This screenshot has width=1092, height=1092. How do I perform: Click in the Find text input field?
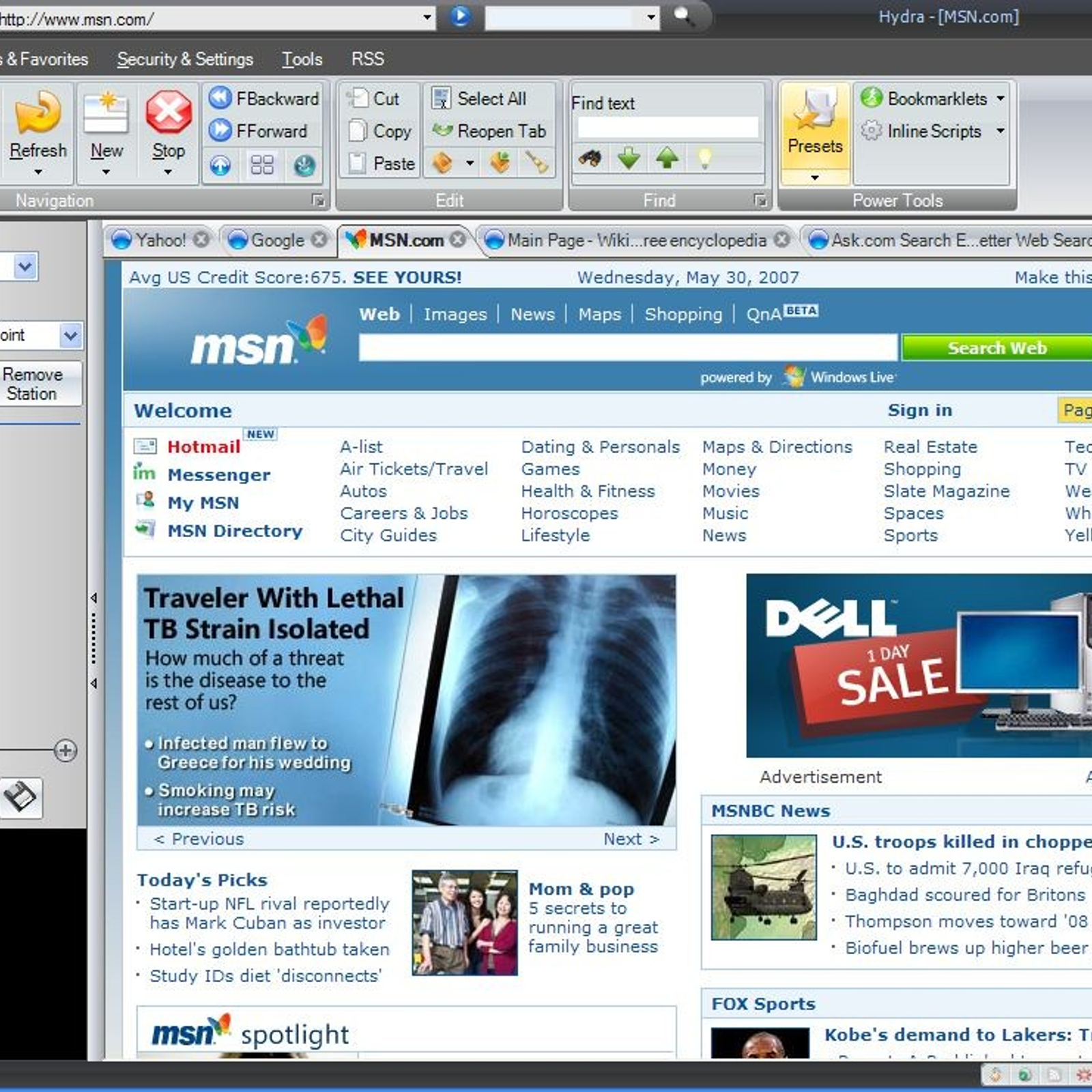[667, 127]
